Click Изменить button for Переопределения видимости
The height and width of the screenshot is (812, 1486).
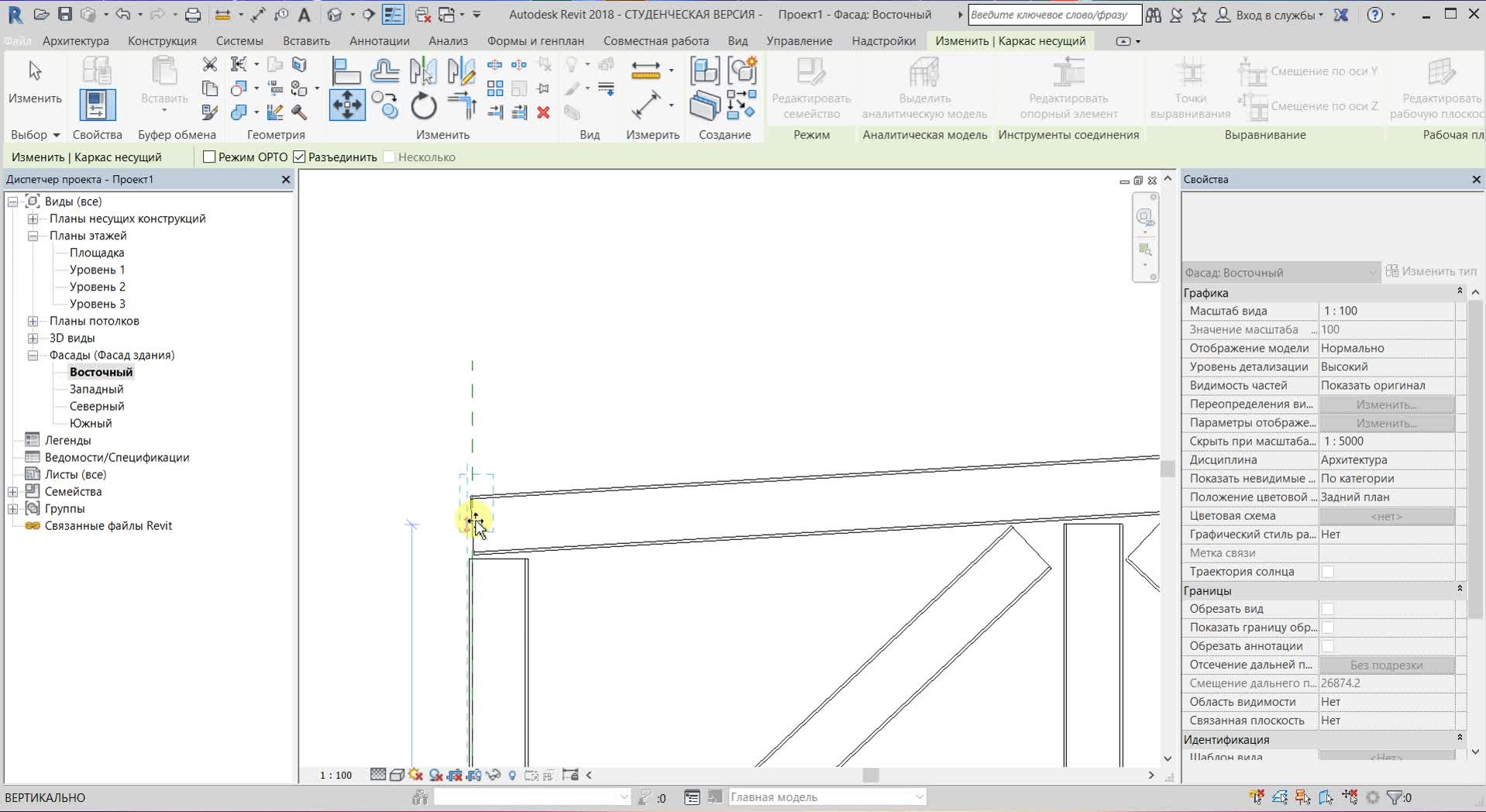(x=1387, y=404)
